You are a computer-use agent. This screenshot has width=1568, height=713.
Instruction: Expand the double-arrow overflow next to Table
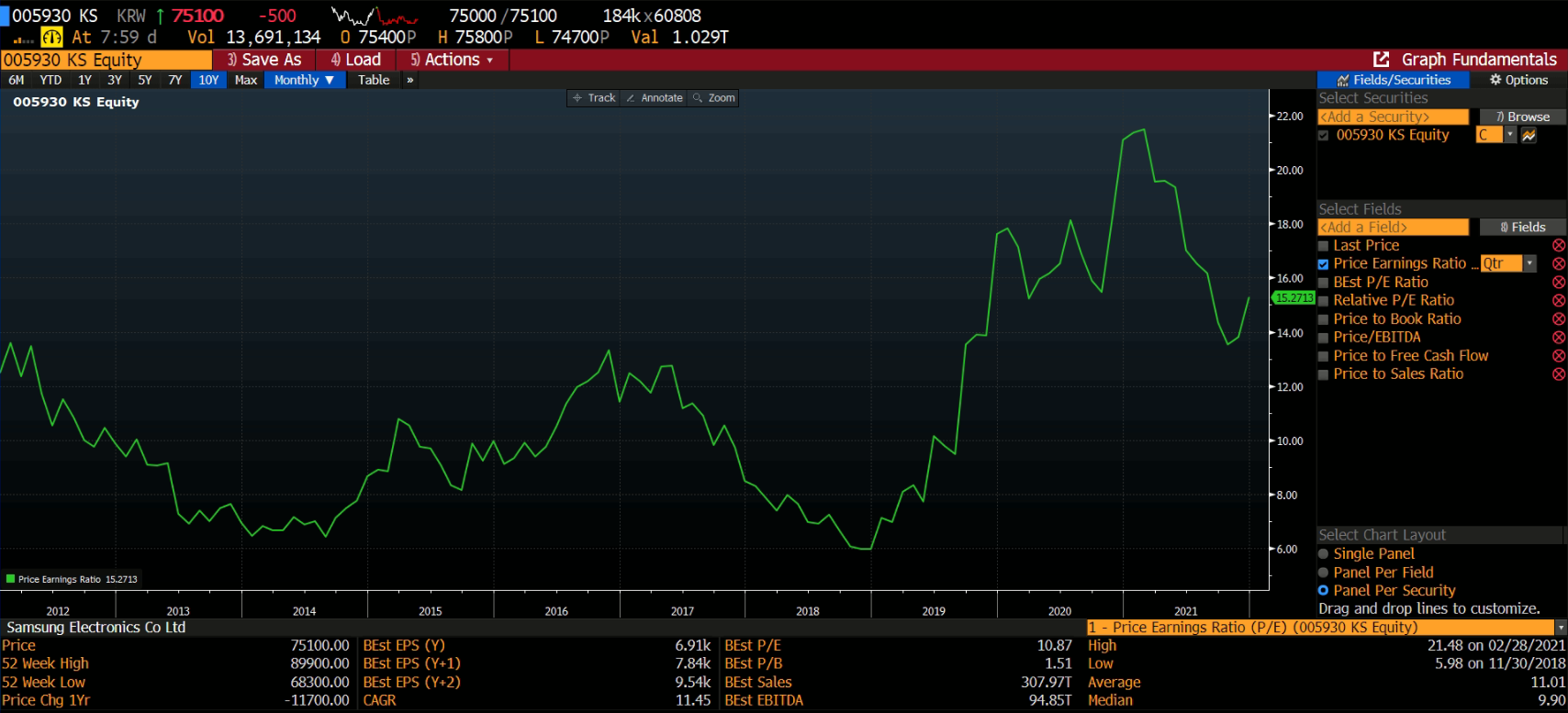click(x=409, y=80)
